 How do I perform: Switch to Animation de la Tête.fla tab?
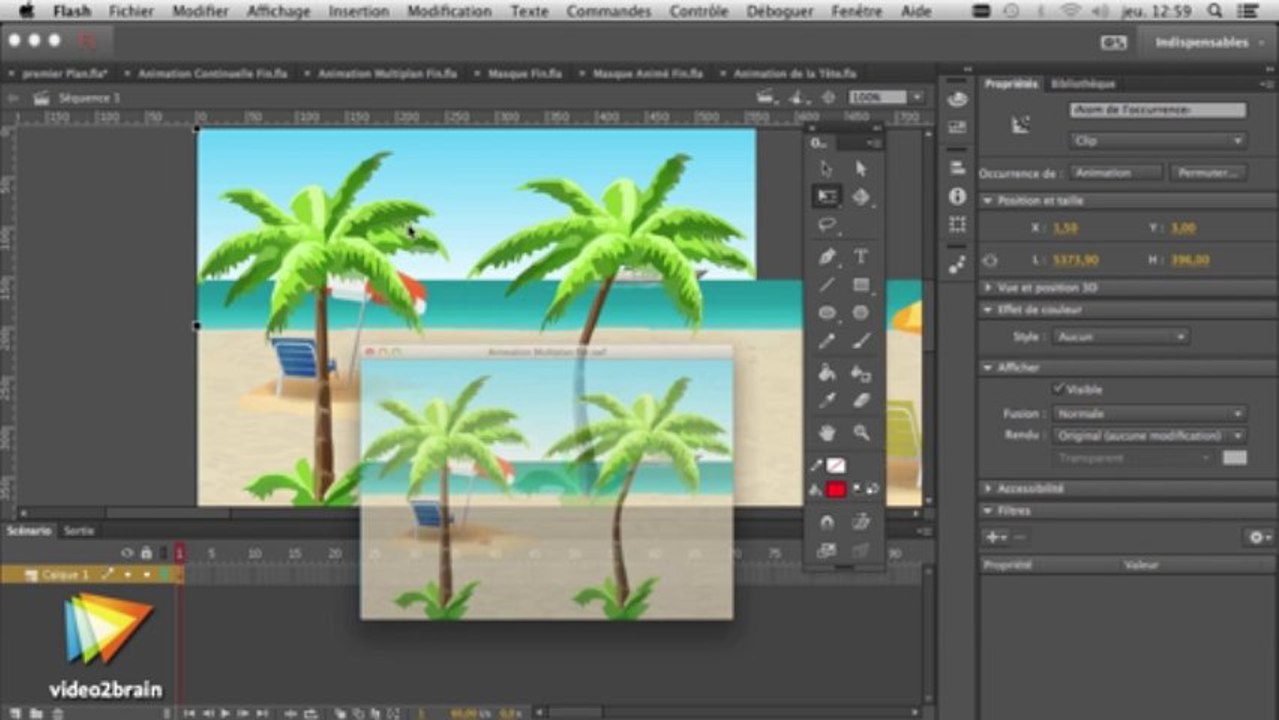click(794, 74)
